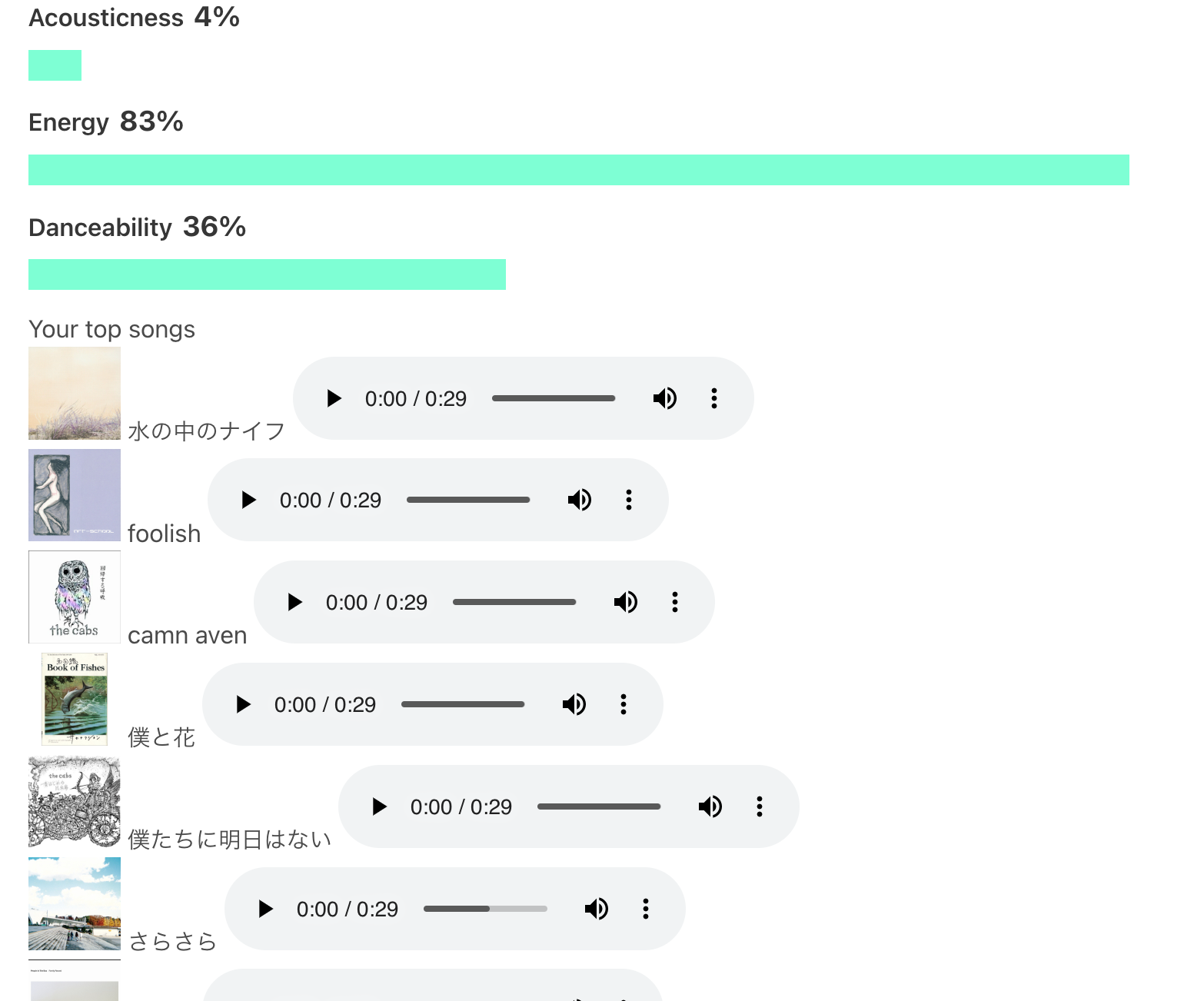This screenshot has height=1001, width=1204.
Task: Mute the 水の中のナイフ audio player
Action: [665, 398]
